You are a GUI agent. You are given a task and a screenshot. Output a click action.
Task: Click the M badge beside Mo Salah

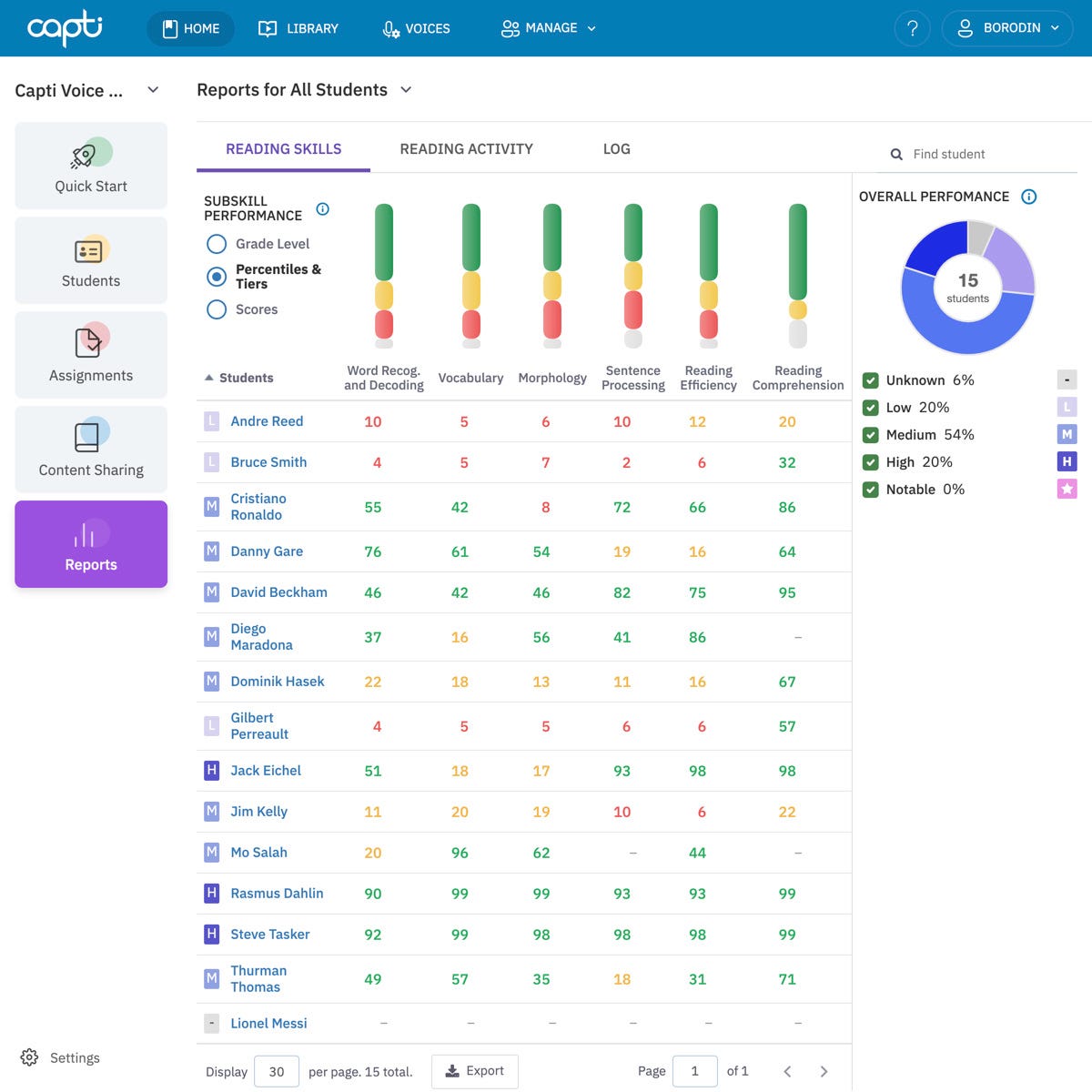212,852
